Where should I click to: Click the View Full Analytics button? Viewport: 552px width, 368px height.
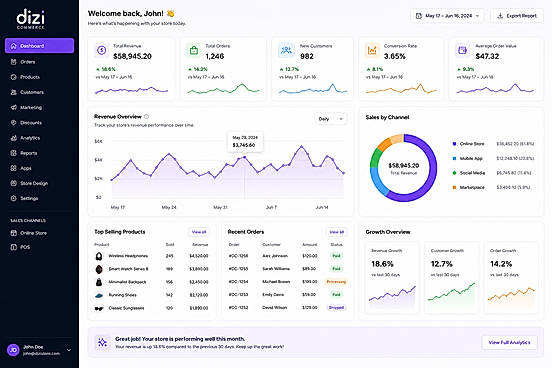pos(509,342)
